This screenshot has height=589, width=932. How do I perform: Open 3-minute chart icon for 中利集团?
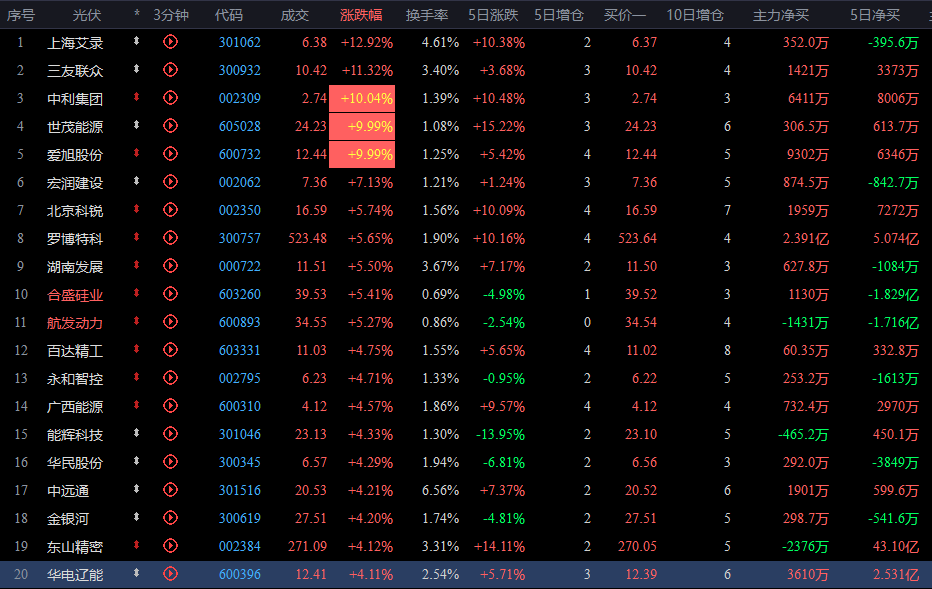[171, 97]
